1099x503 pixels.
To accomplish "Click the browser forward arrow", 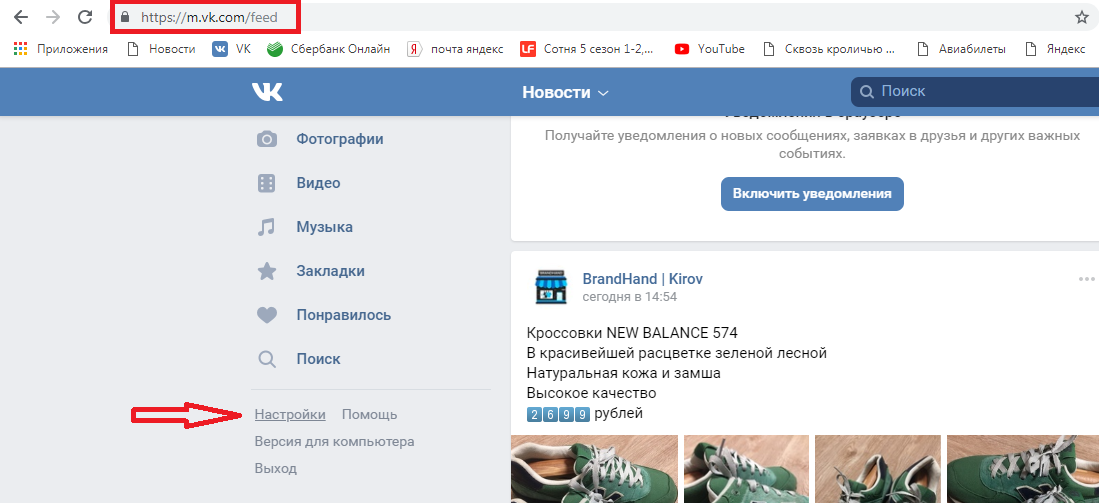I will coord(53,18).
